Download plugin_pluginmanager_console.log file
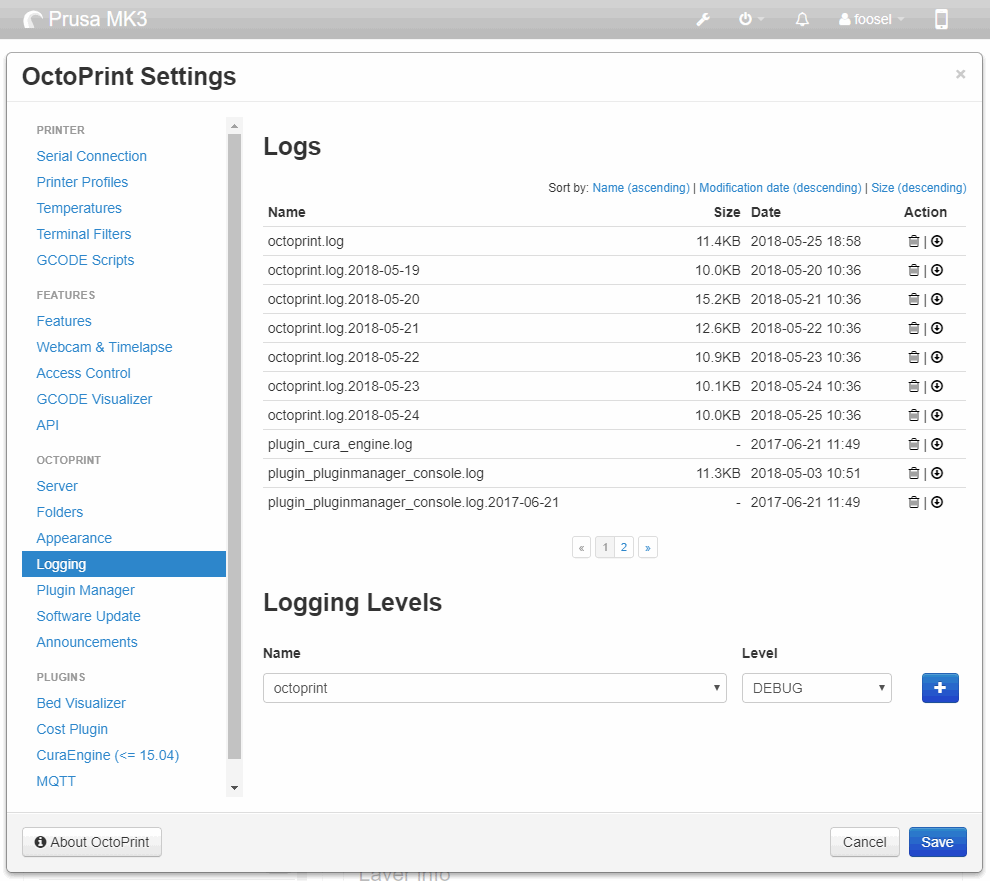 click(937, 474)
